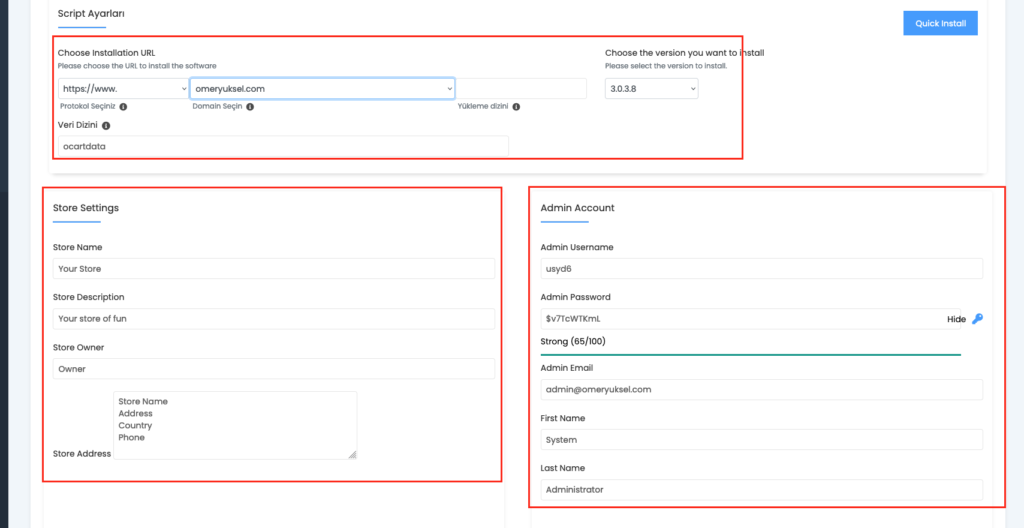The image size is (1024, 528).
Task: Click the Store Owner field
Action: pyautogui.click(x=274, y=369)
